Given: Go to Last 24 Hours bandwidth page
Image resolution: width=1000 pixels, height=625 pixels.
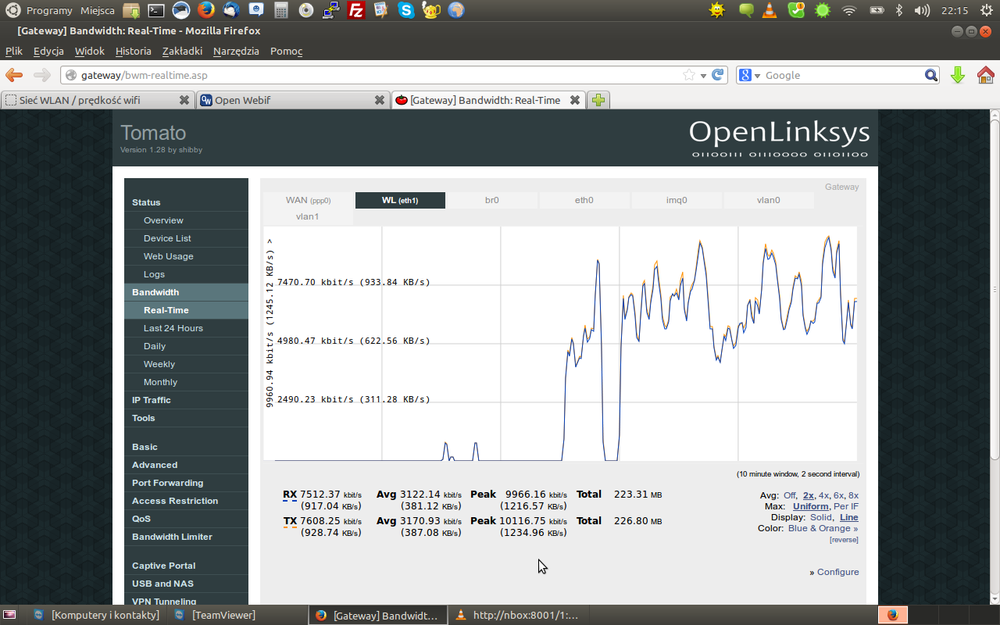Looking at the screenshot, I should click(x=173, y=328).
